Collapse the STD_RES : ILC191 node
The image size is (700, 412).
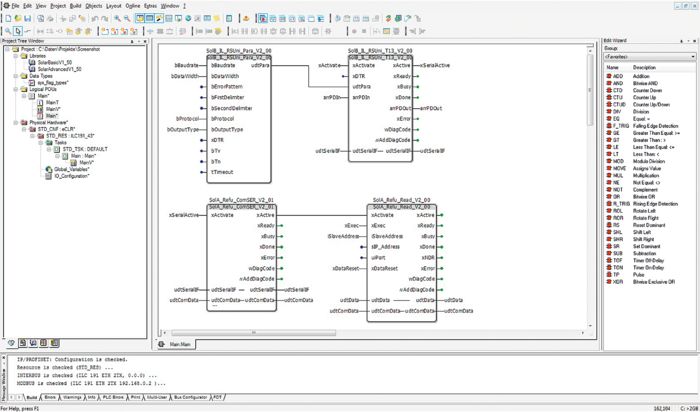point(33,136)
